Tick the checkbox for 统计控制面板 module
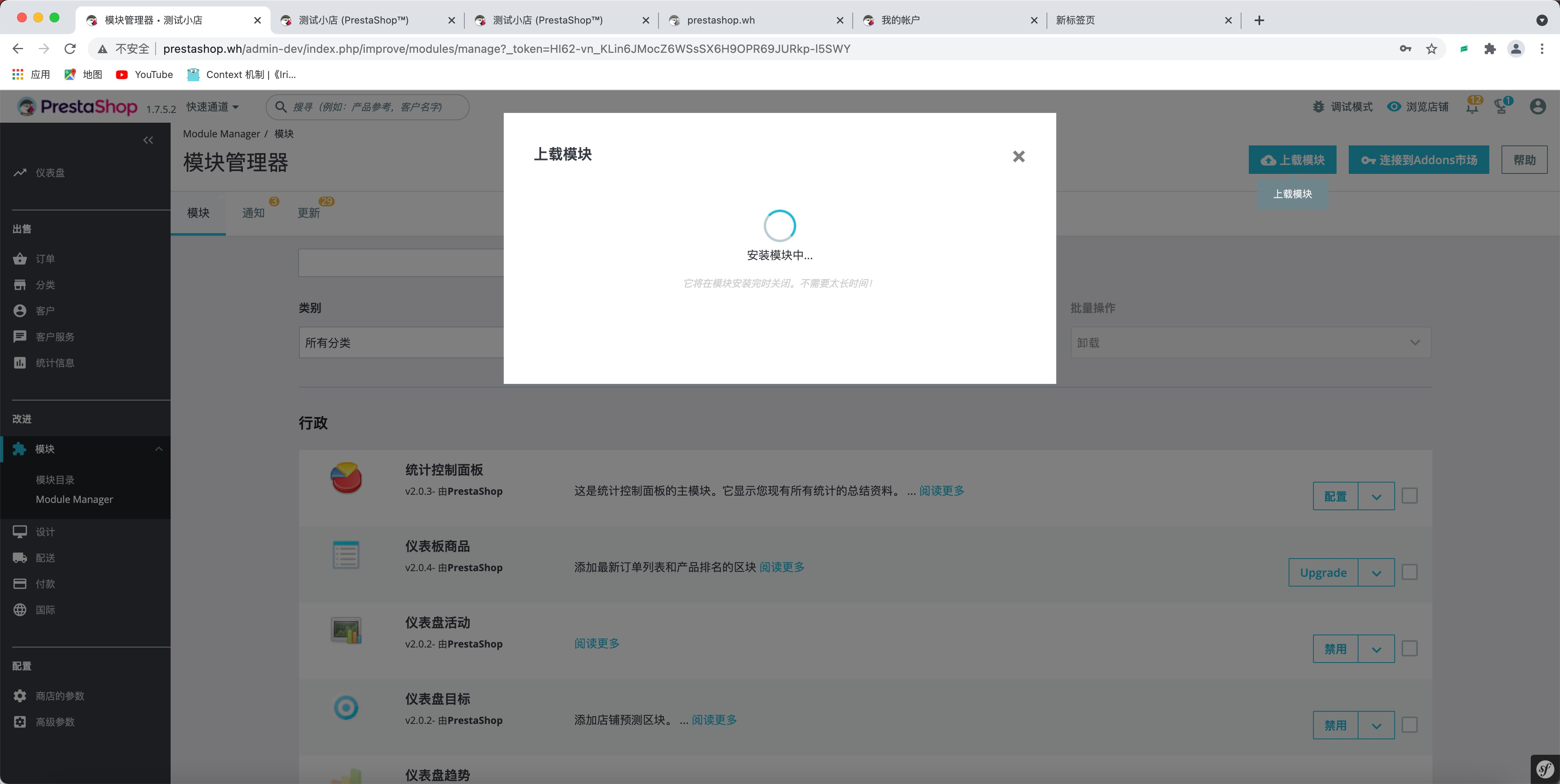The height and width of the screenshot is (784, 1560). (1409, 496)
